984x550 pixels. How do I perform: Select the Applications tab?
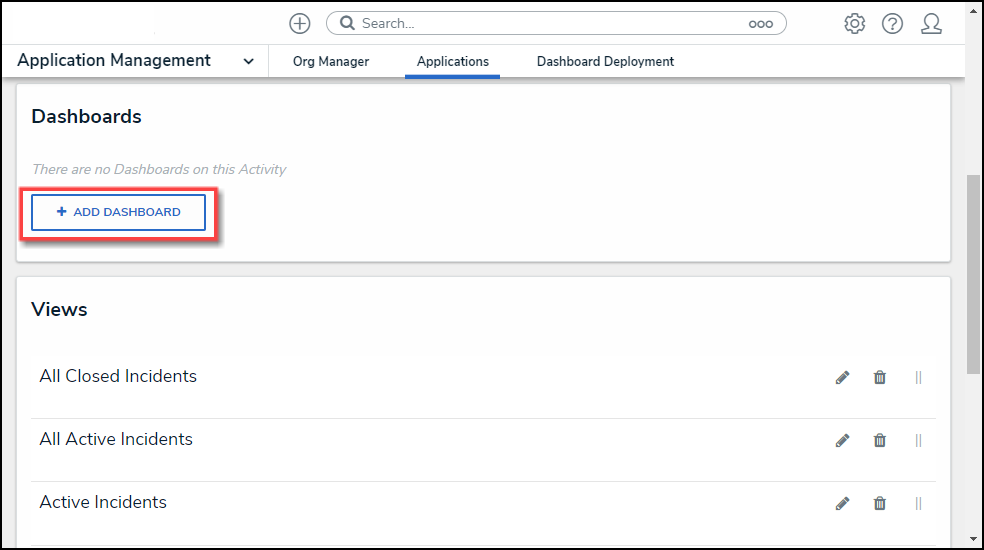pyautogui.click(x=452, y=62)
